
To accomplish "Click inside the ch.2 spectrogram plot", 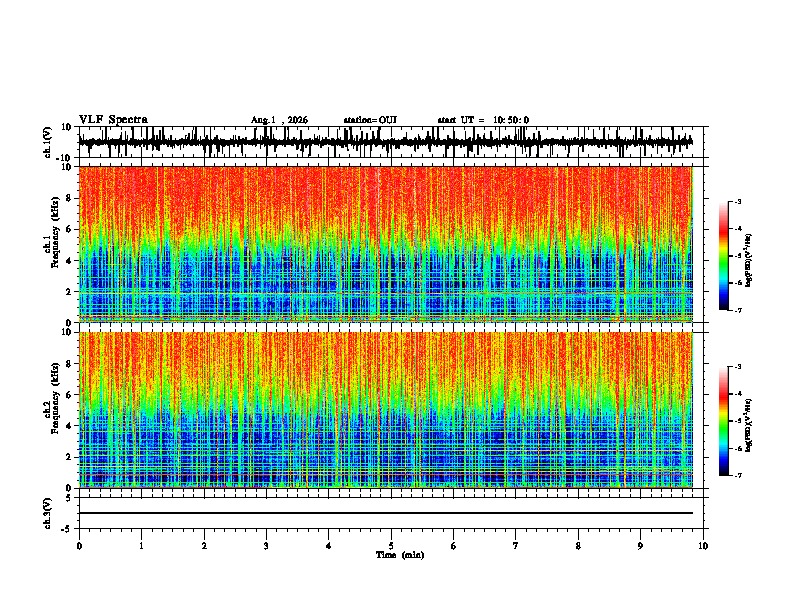I will click(385, 410).
